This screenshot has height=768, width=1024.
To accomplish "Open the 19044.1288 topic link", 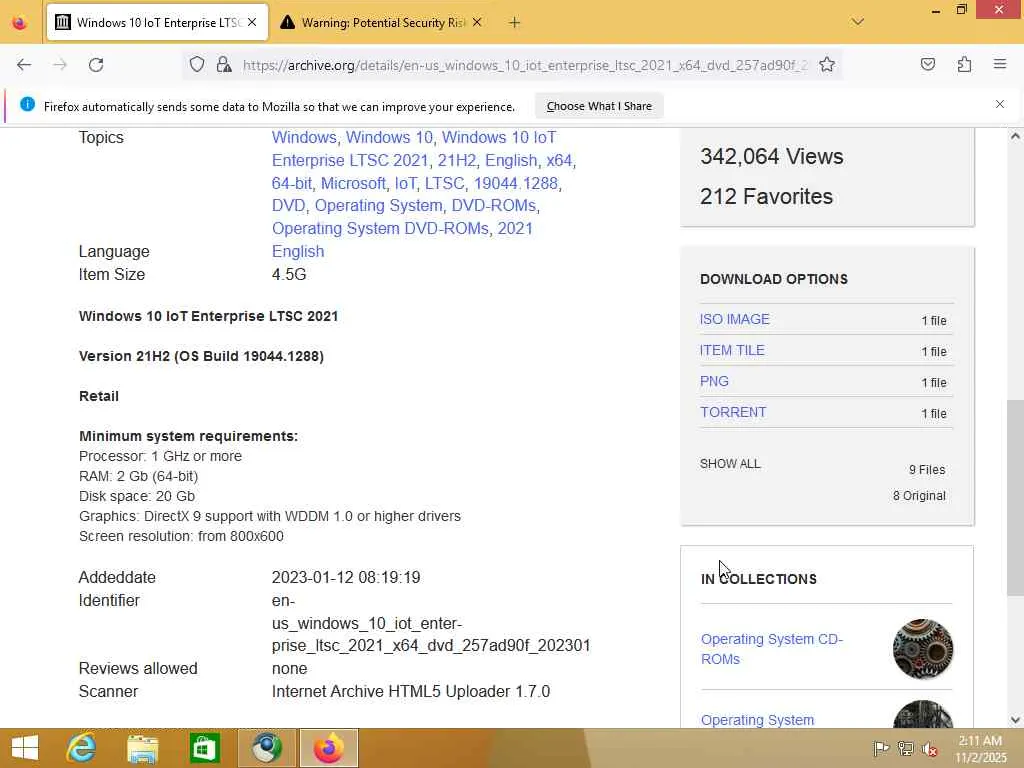I will 516,184.
